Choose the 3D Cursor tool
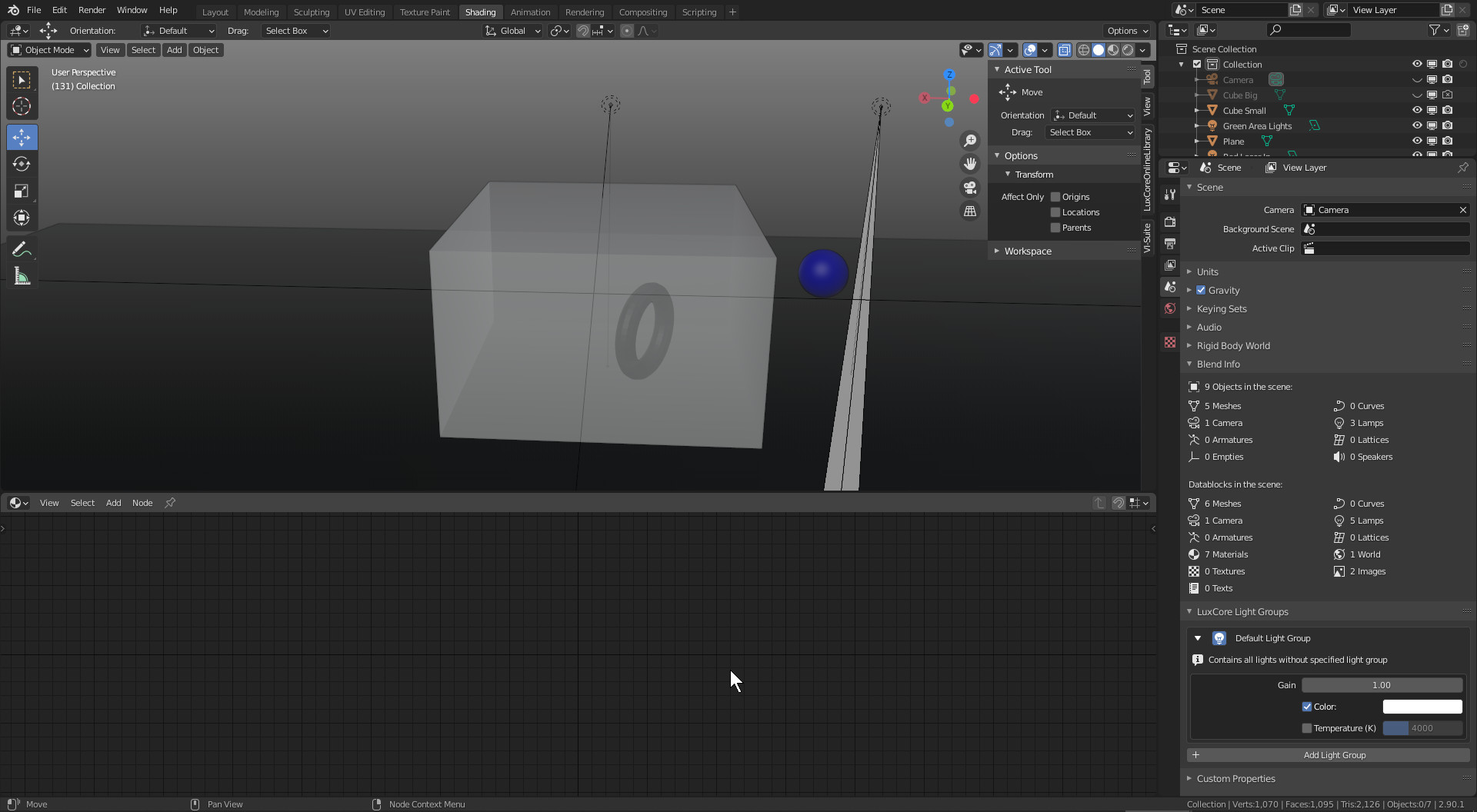 [22, 107]
